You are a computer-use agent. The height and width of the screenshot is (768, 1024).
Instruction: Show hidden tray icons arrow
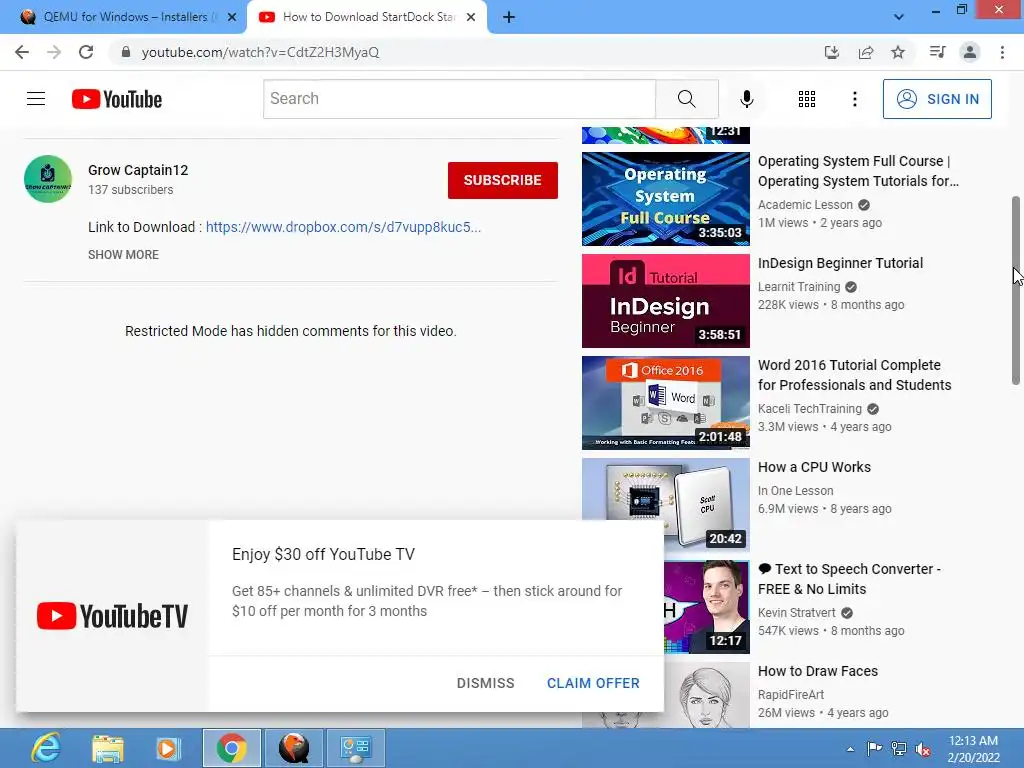point(850,750)
